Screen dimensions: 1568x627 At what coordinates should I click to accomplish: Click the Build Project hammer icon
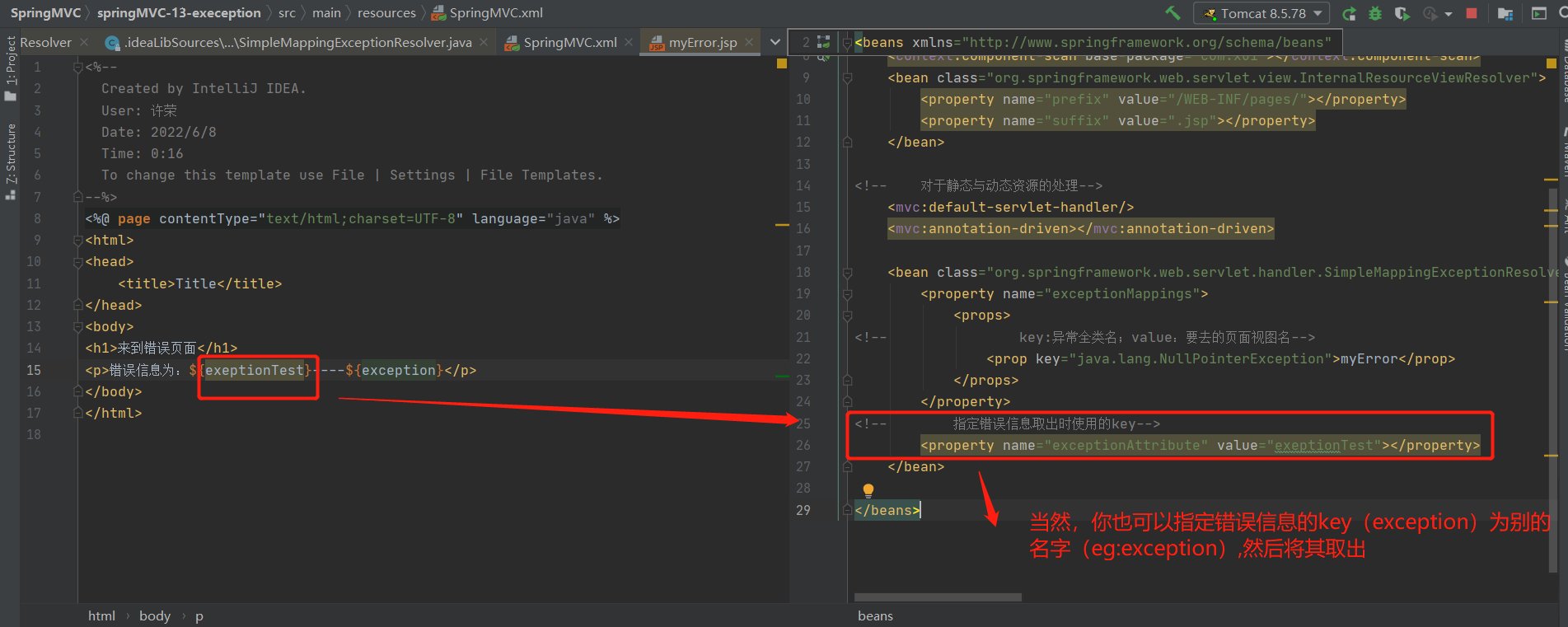click(1172, 13)
